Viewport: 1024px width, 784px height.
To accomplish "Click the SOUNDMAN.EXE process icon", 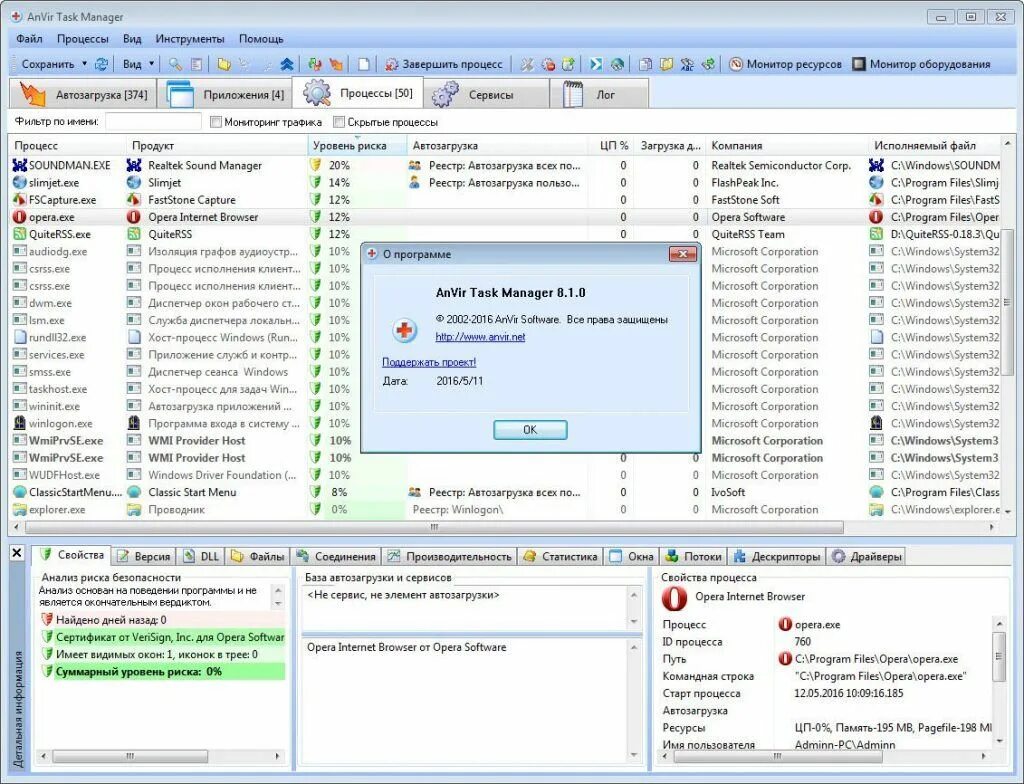I will [19, 165].
